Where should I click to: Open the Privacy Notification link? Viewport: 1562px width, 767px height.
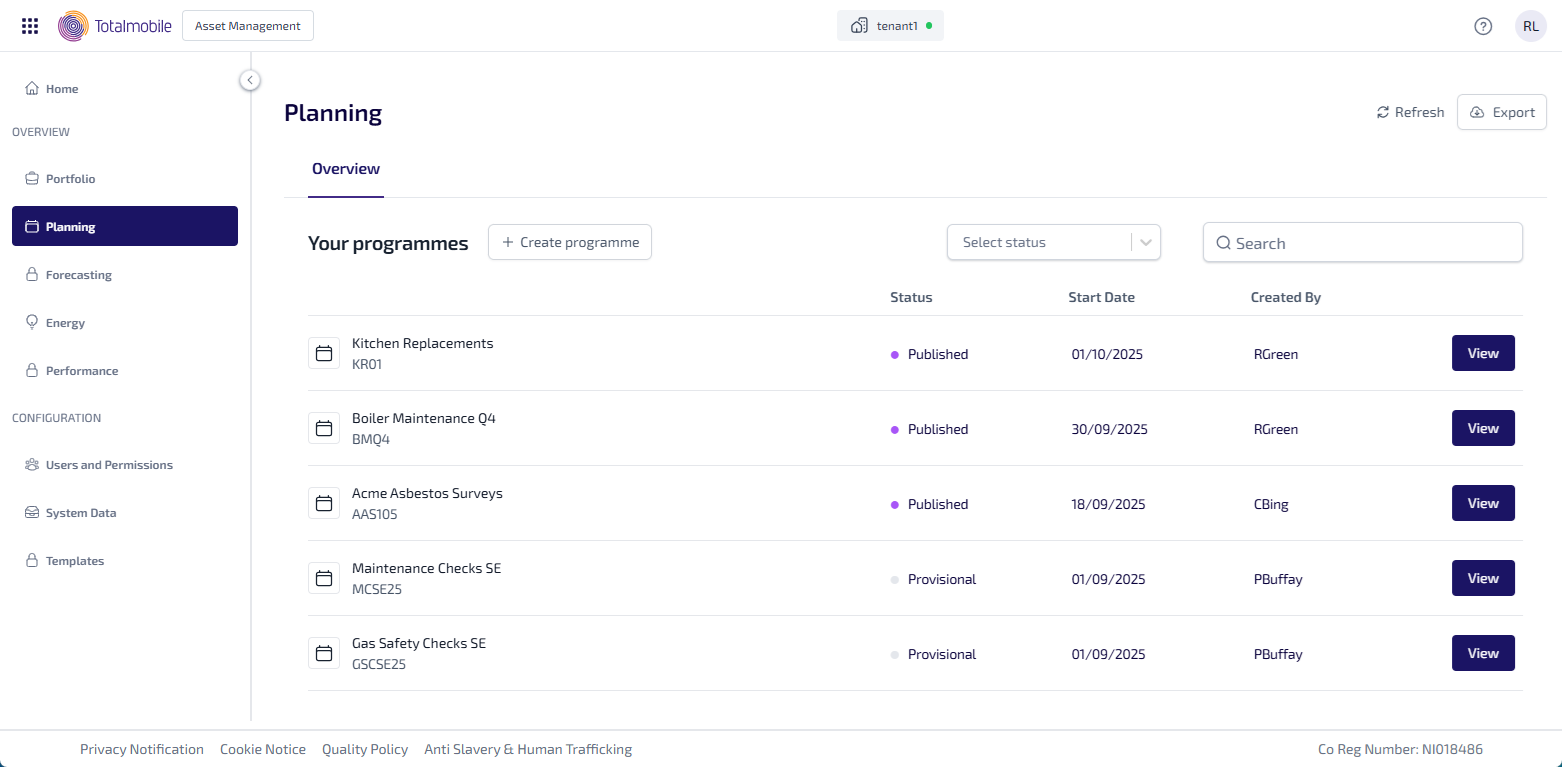[142, 749]
